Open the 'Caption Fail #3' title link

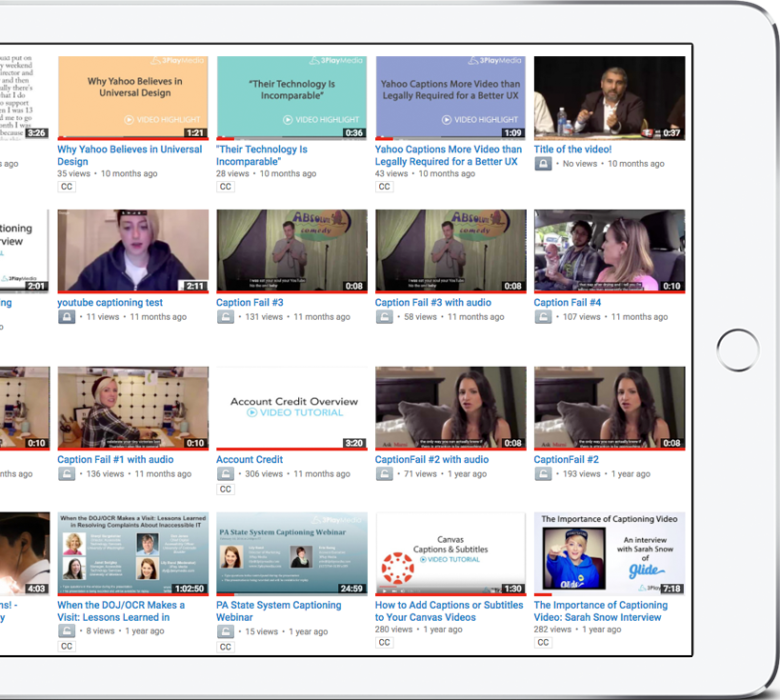(x=250, y=302)
